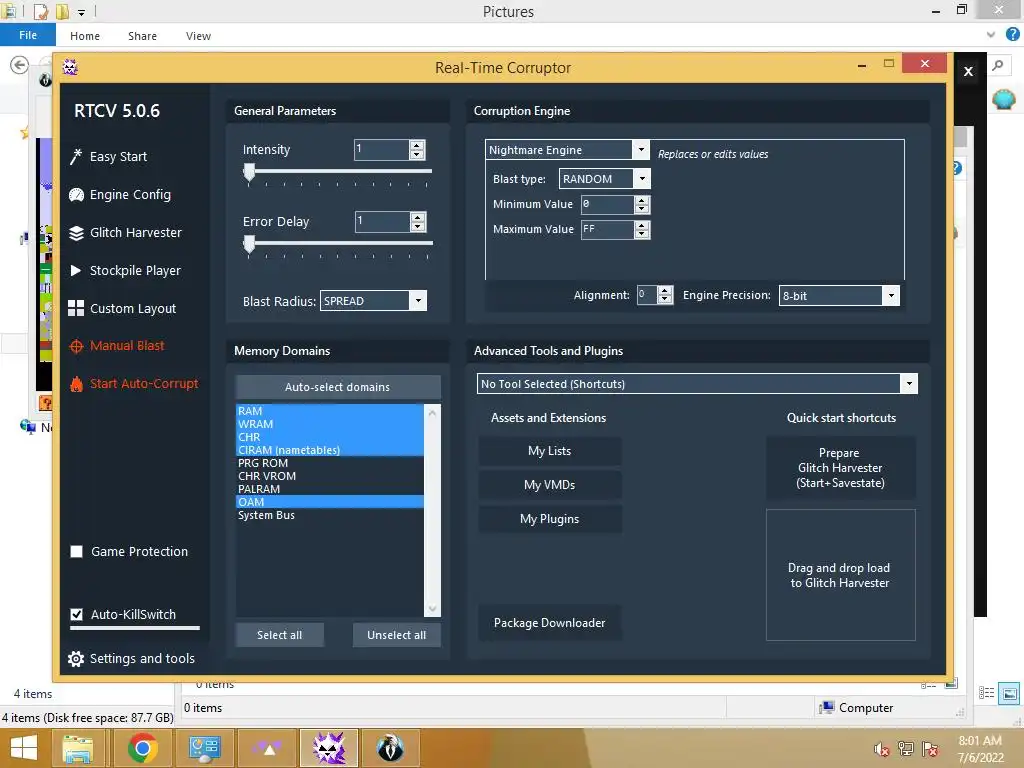Open Explorer File menu
This screenshot has width=1024, height=768.
[x=27, y=35]
